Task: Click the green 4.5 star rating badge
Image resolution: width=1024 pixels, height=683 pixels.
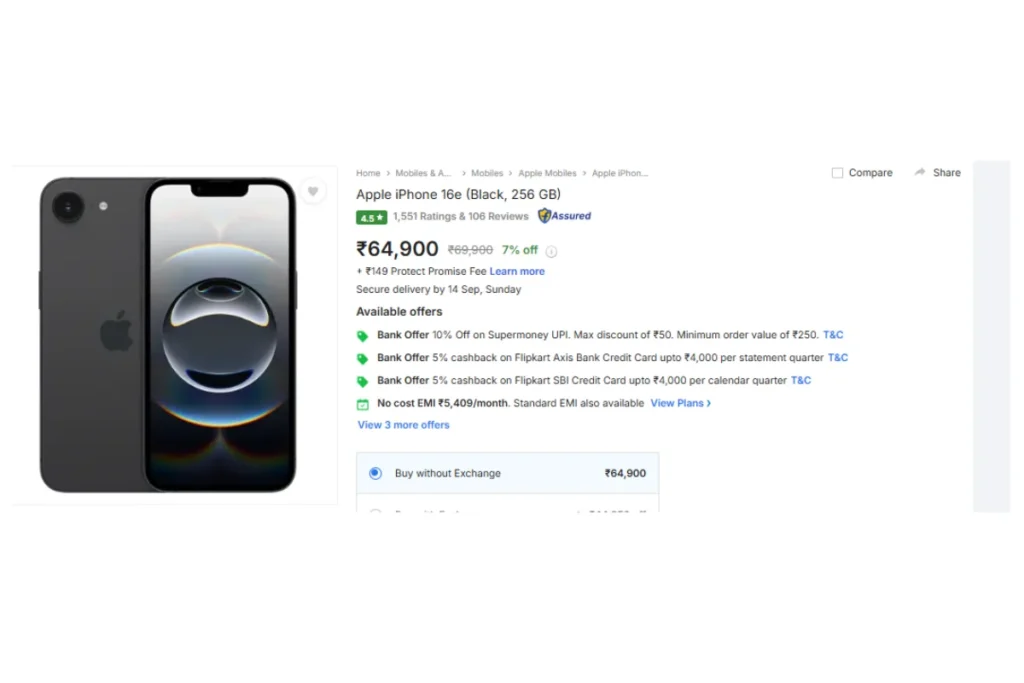Action: 371,217
